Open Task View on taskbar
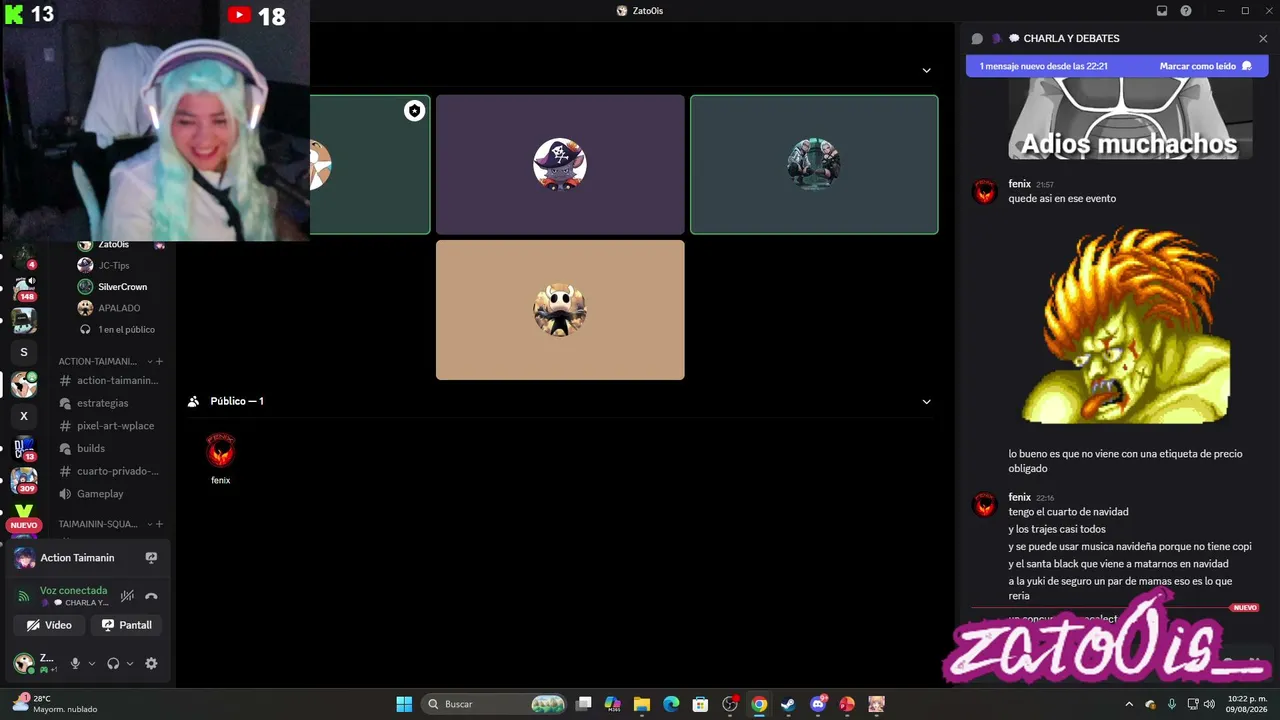 [x=584, y=704]
